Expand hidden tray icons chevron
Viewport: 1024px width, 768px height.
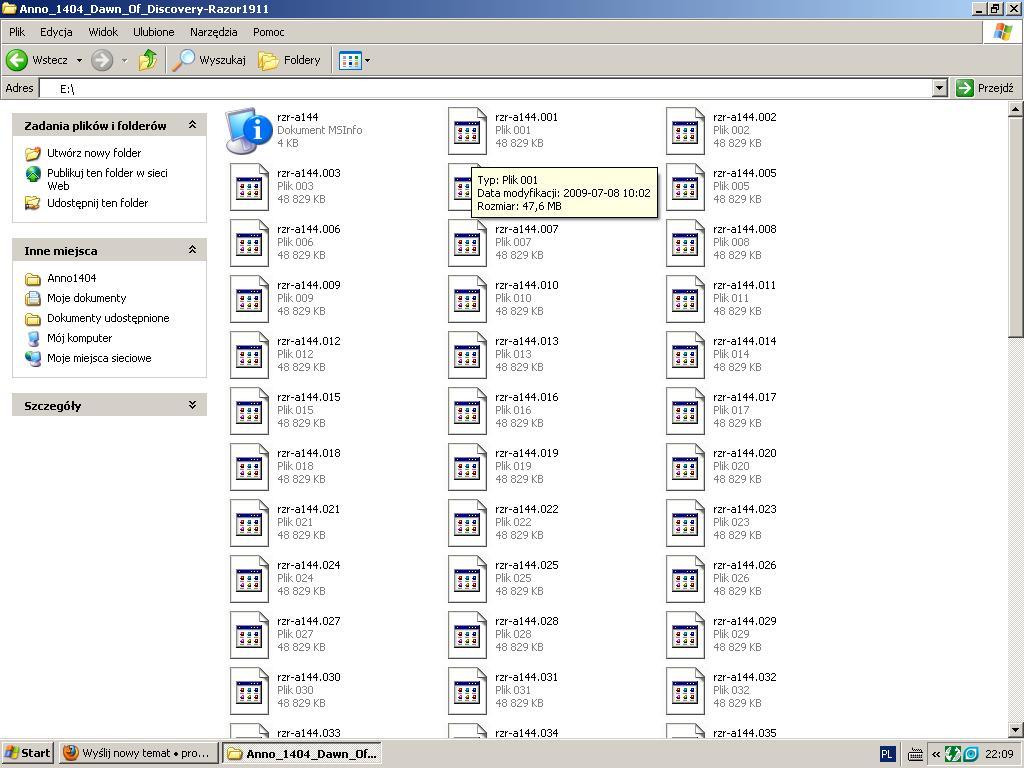coord(936,754)
